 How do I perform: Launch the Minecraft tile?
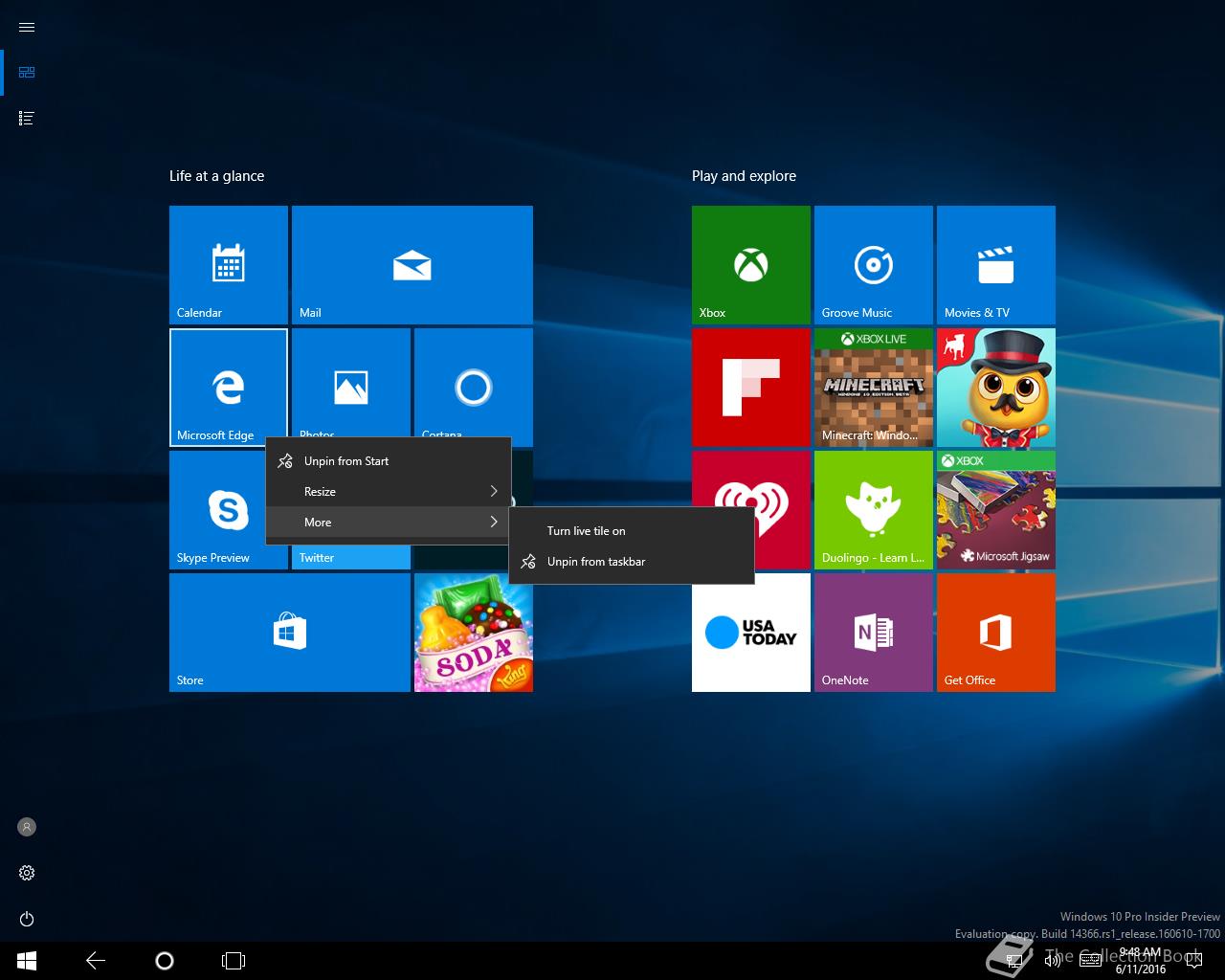tap(874, 388)
